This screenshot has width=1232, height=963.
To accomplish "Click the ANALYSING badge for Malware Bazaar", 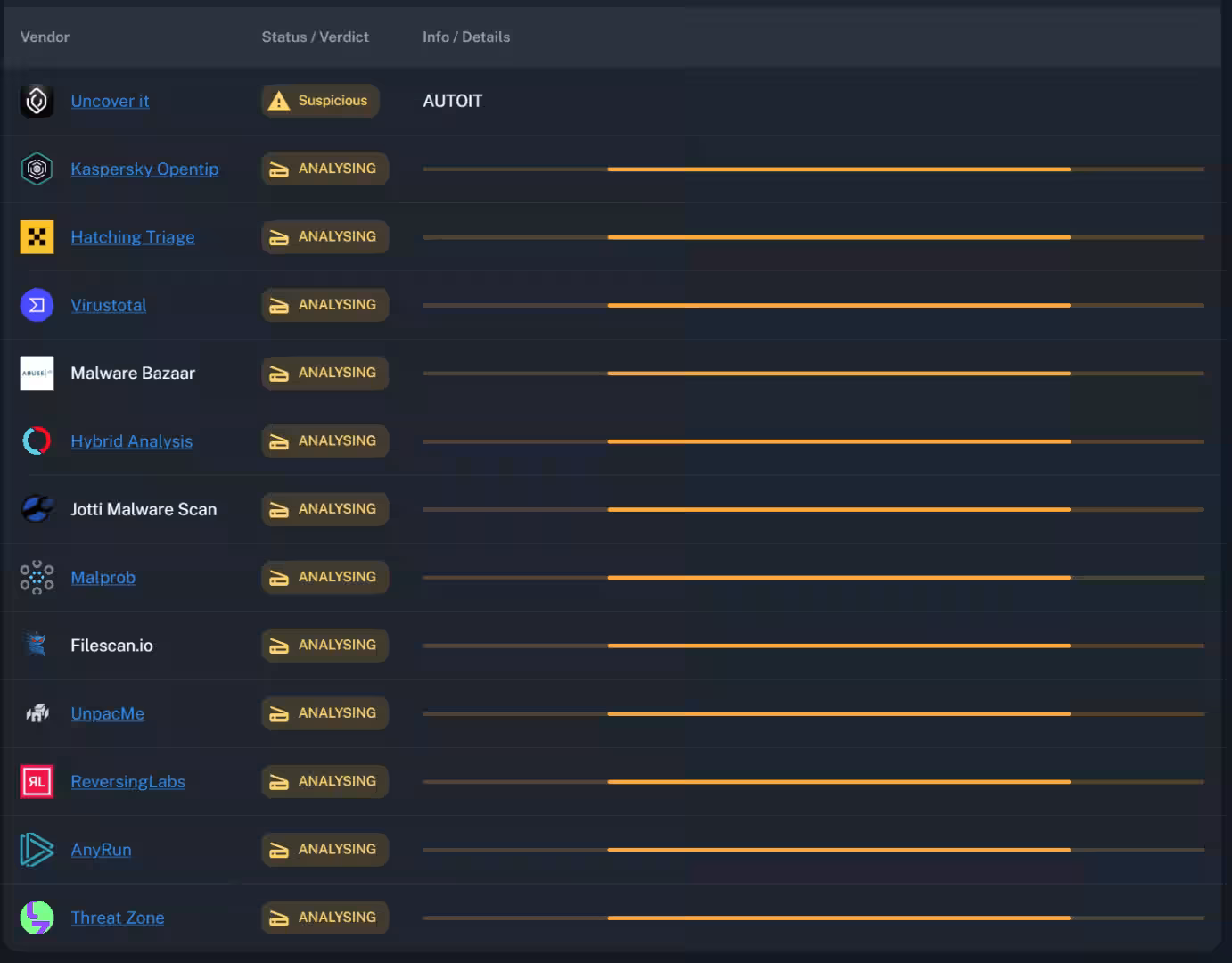I will (x=324, y=373).
